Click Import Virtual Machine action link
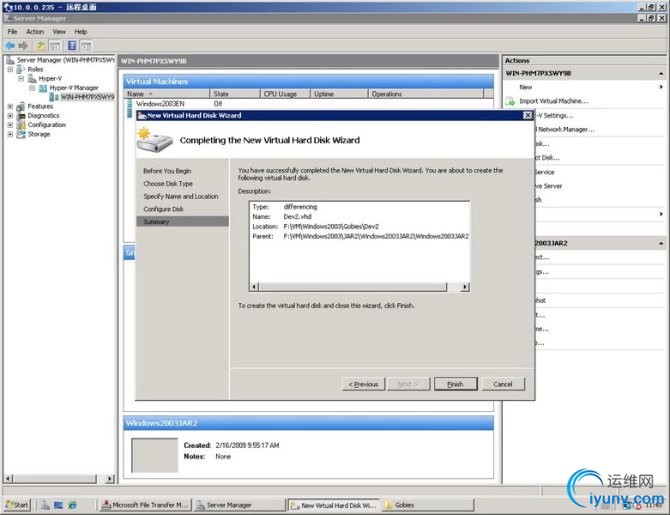 (x=553, y=101)
